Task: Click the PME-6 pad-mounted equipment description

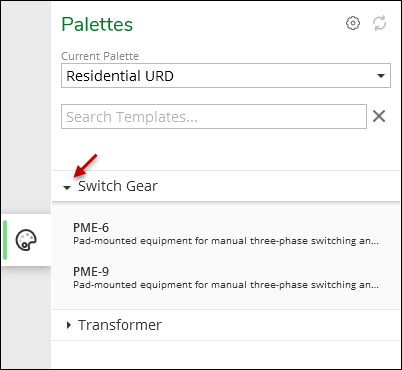Action: click(226, 241)
